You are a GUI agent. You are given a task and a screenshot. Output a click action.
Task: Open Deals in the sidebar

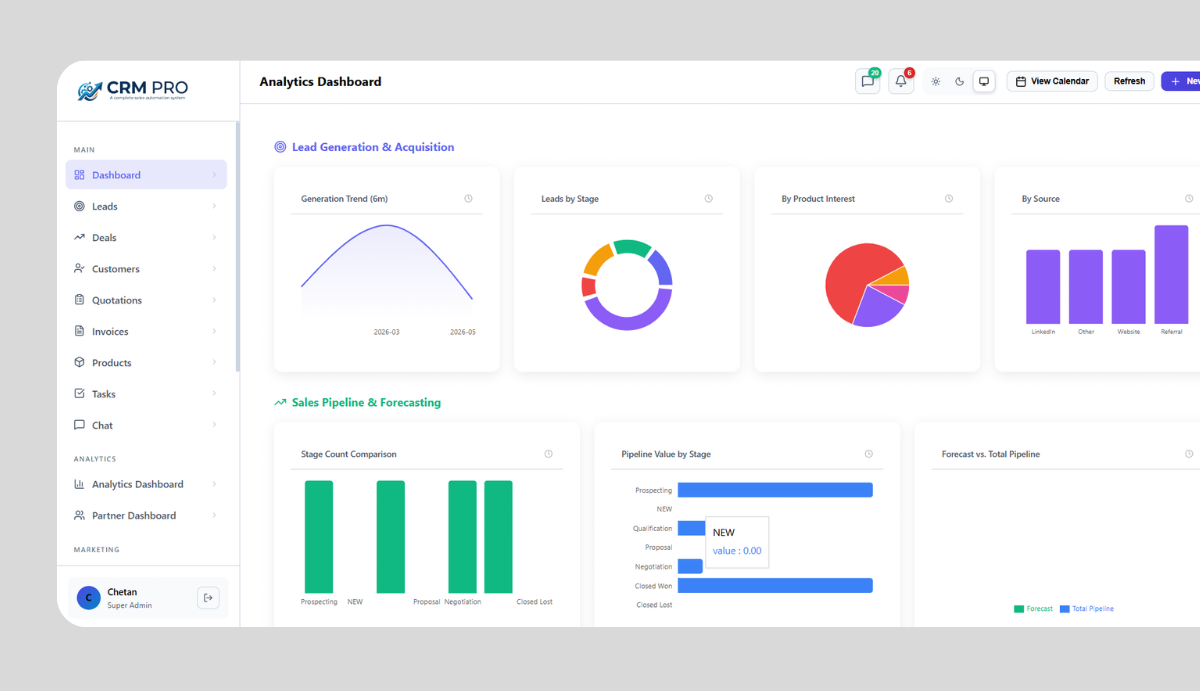click(146, 238)
